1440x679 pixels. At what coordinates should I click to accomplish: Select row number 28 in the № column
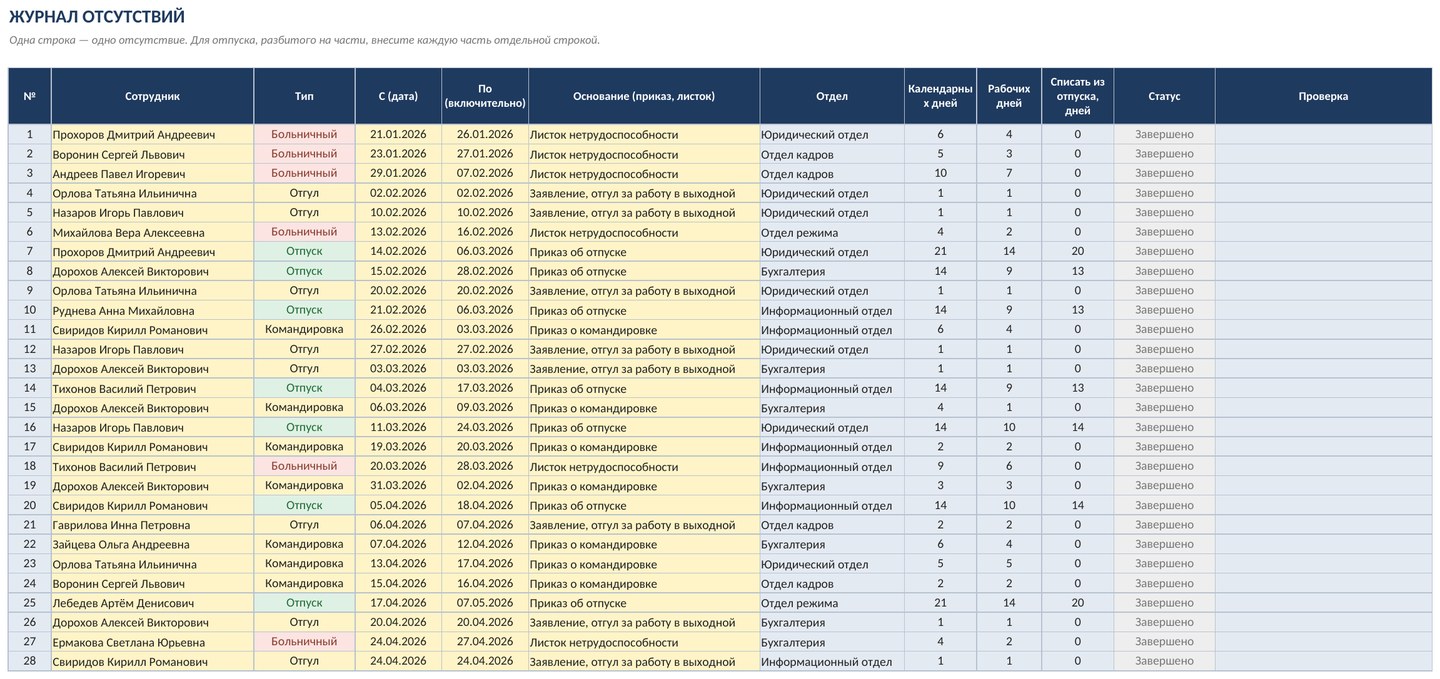pos(29,661)
